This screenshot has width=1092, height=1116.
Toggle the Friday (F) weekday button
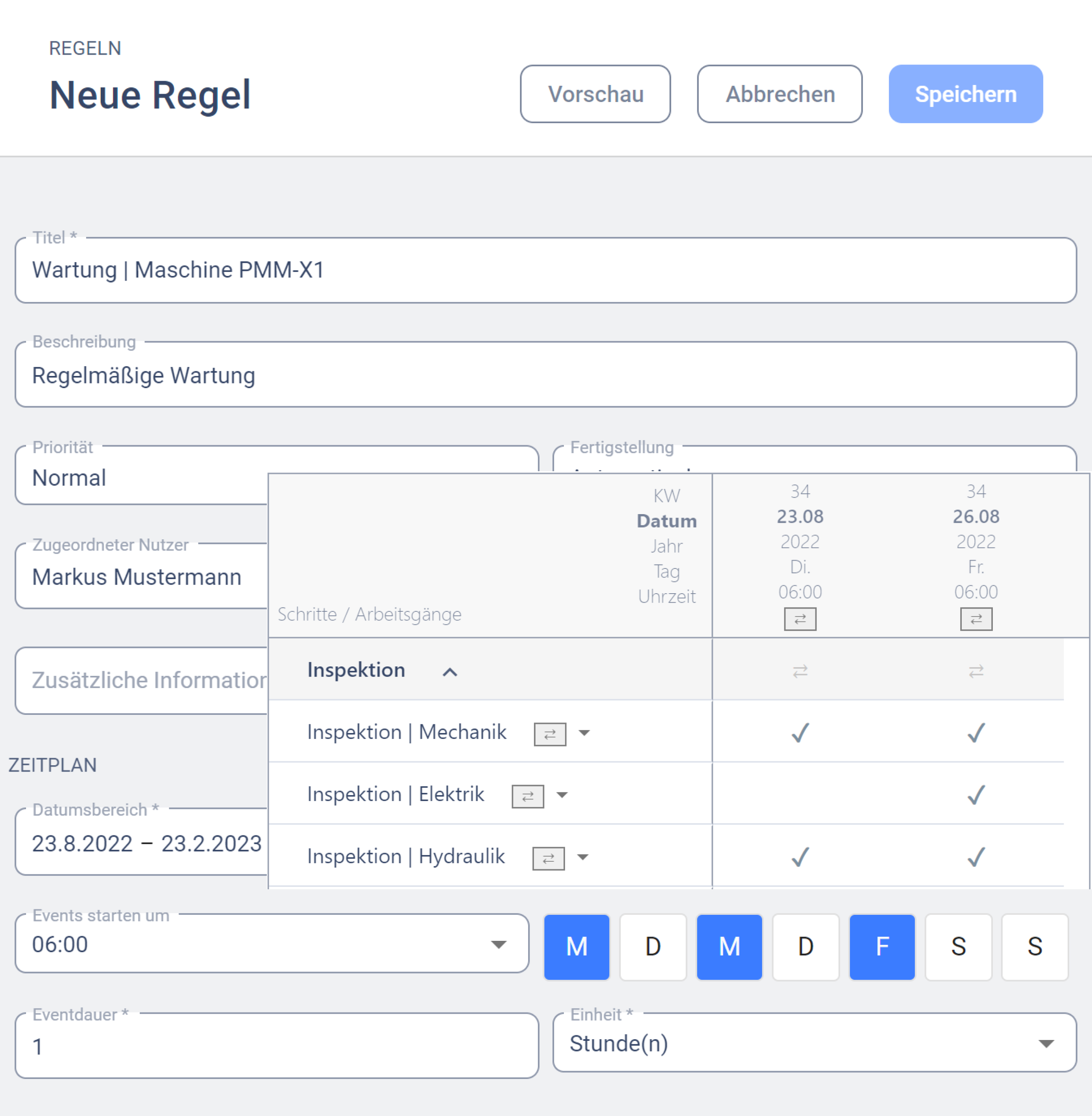click(881, 946)
